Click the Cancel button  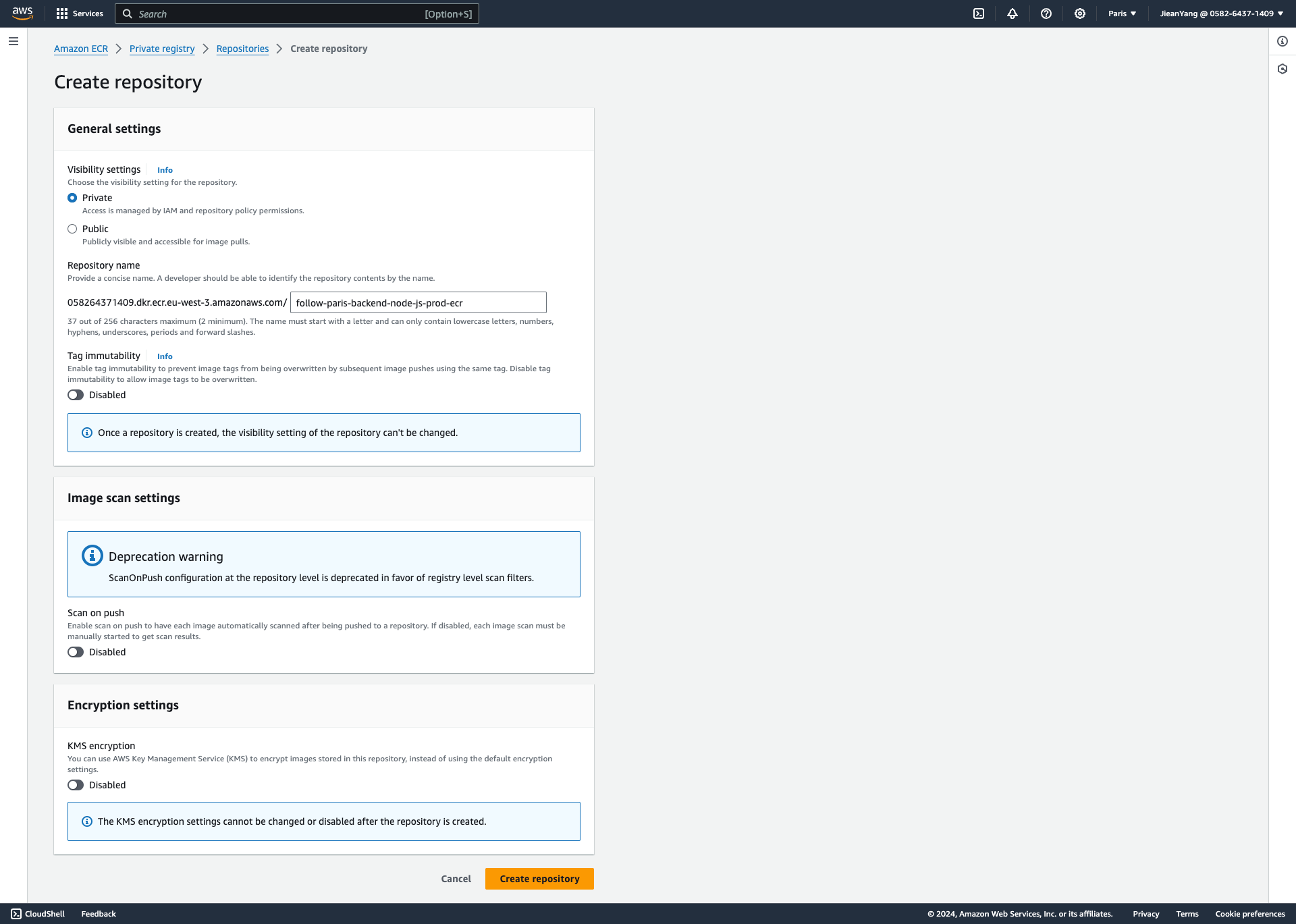[456, 879]
